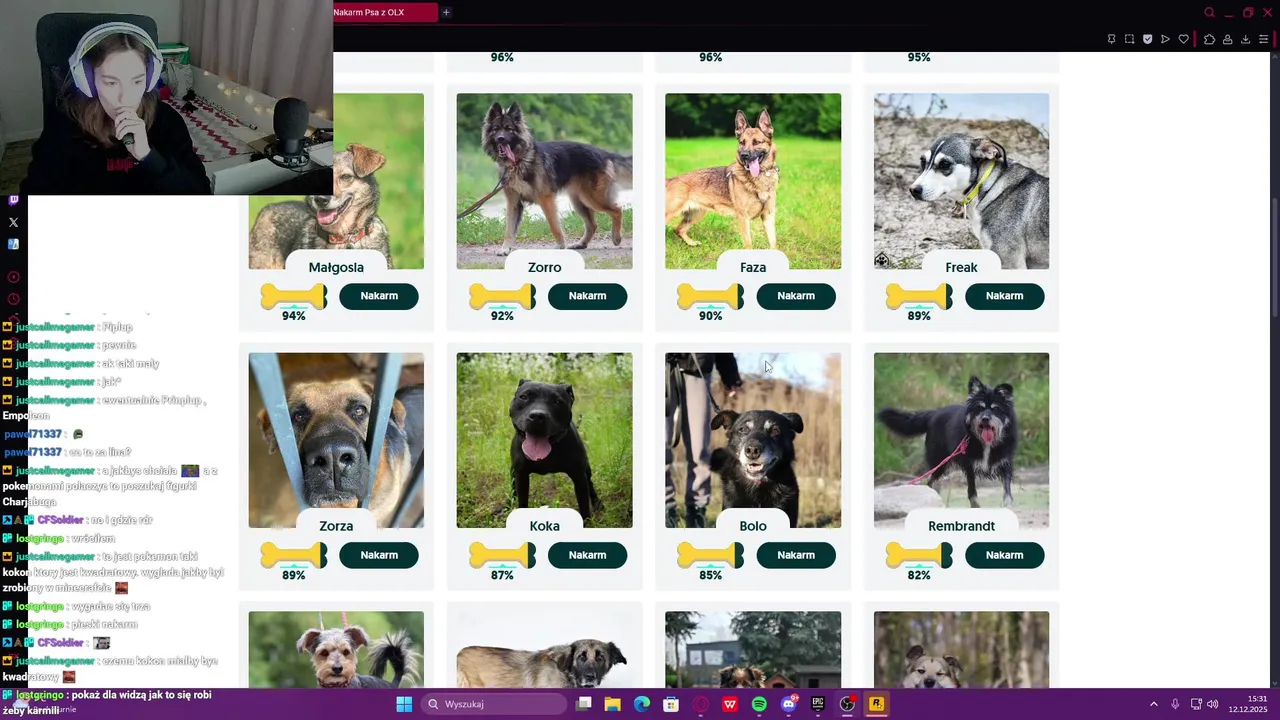
Task: Click the dog name Koka
Action: click(544, 526)
